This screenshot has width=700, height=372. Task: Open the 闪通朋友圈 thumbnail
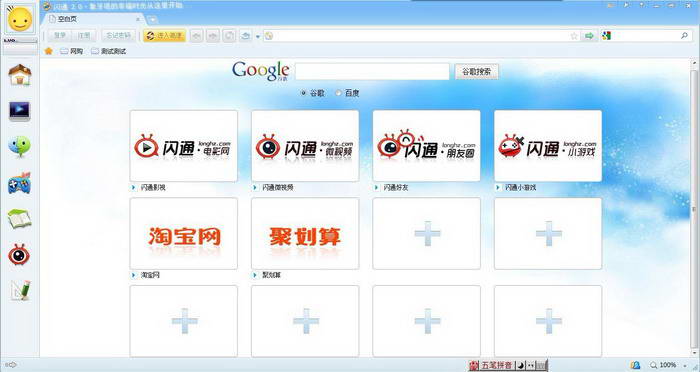426,146
